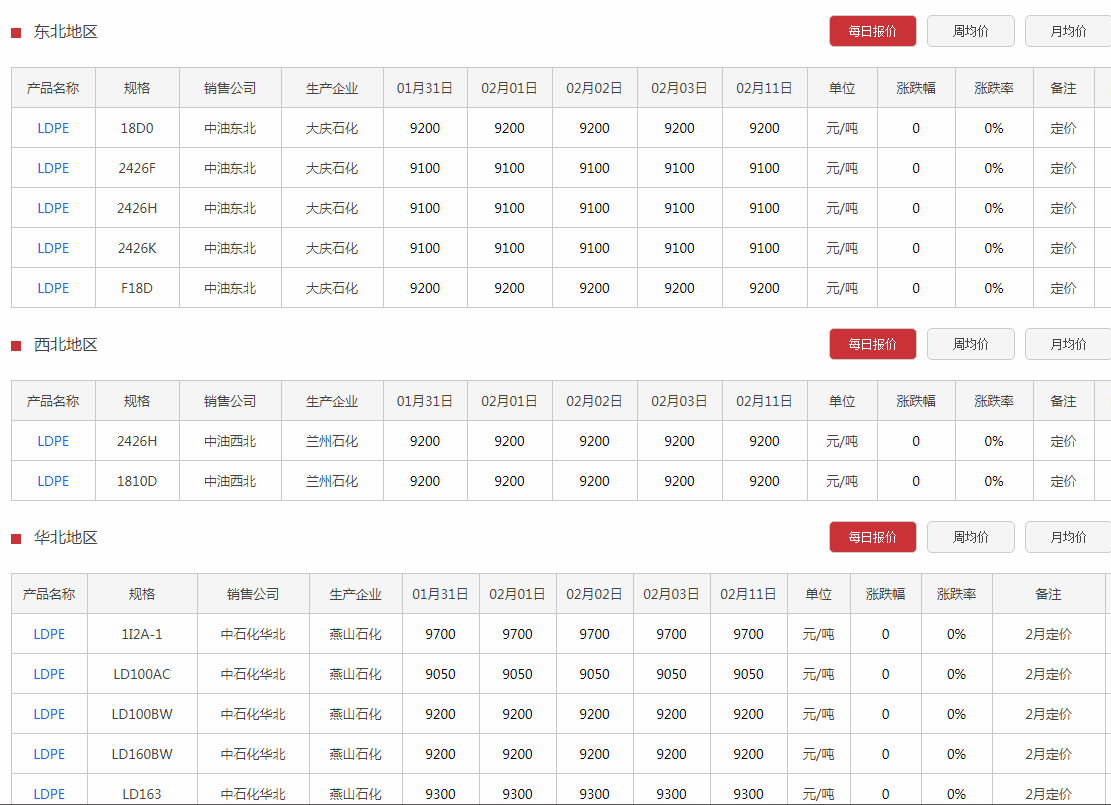Click LDPE link for LD160BW row
The image size is (1111, 805).
49,754
